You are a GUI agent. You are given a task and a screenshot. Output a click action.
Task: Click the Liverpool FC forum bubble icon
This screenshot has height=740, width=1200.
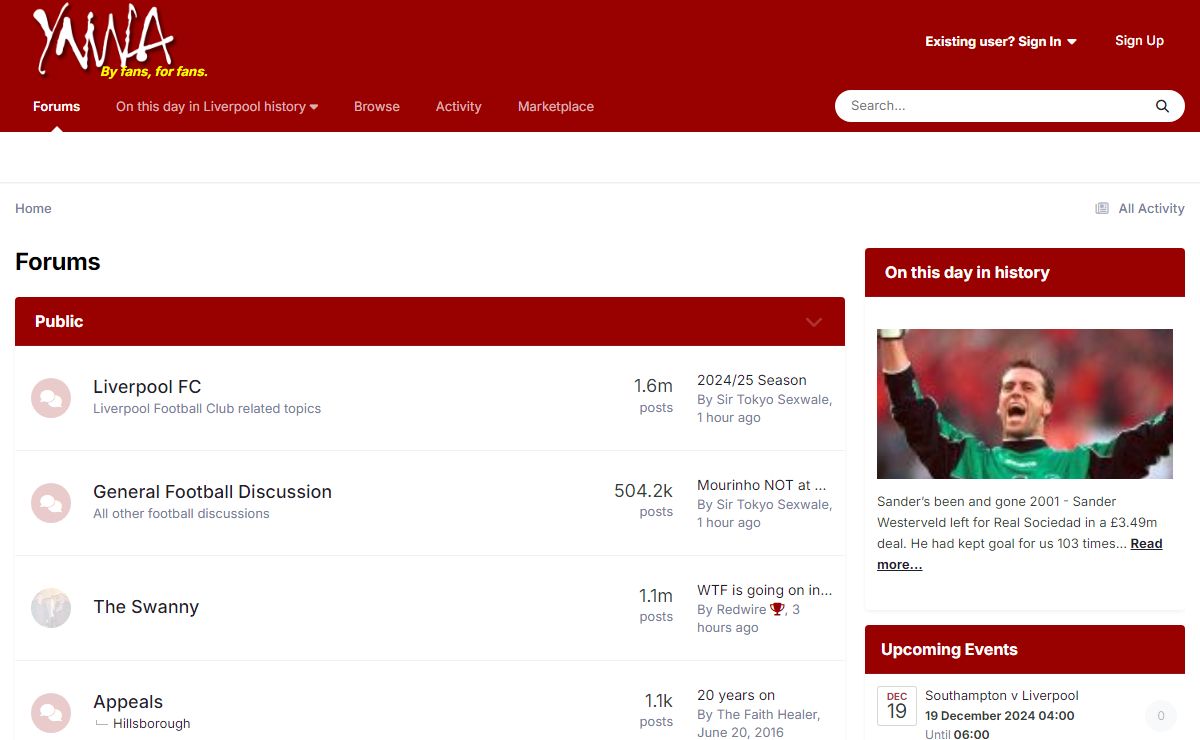51,398
